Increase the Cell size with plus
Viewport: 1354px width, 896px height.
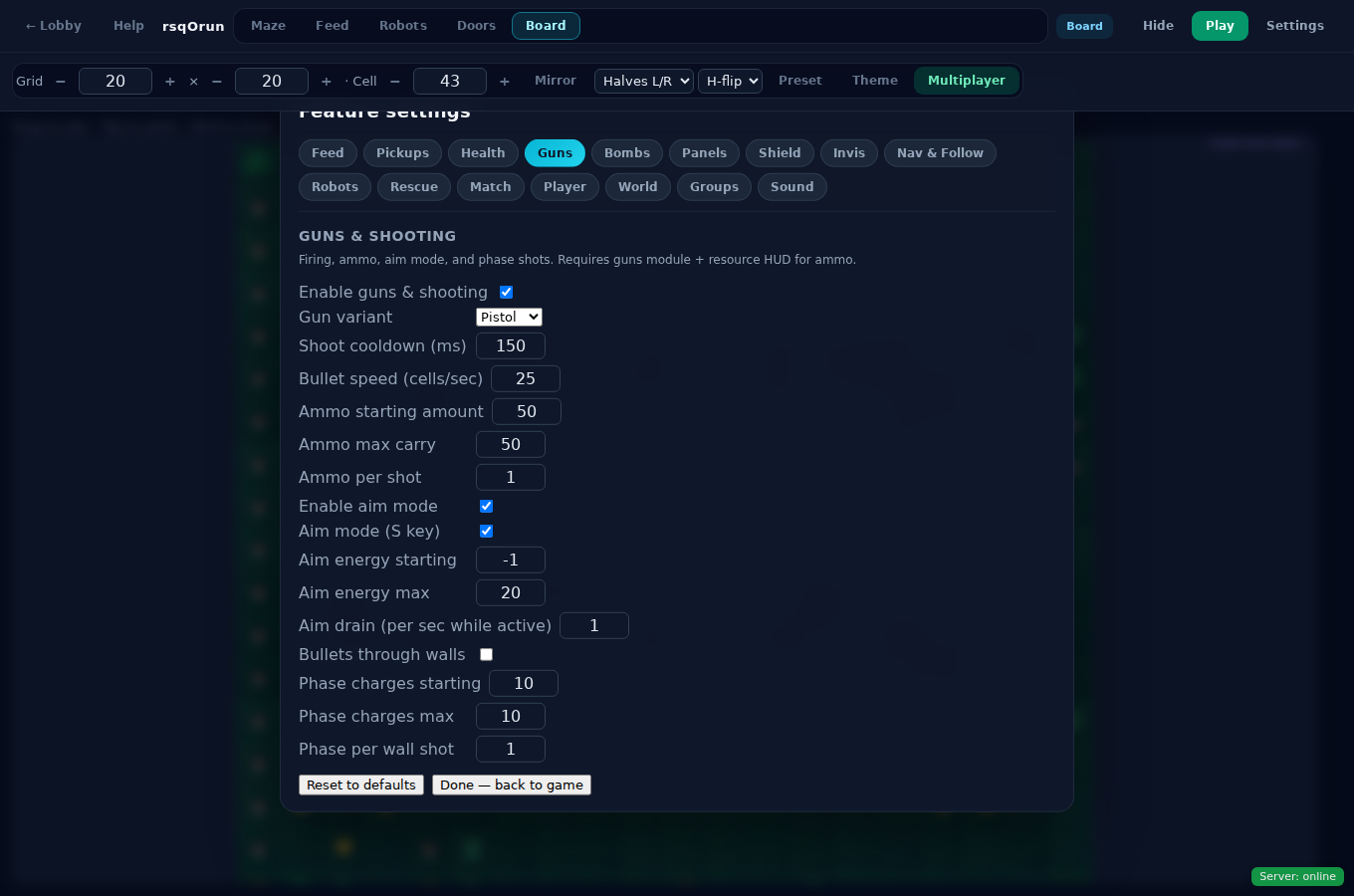505,82
